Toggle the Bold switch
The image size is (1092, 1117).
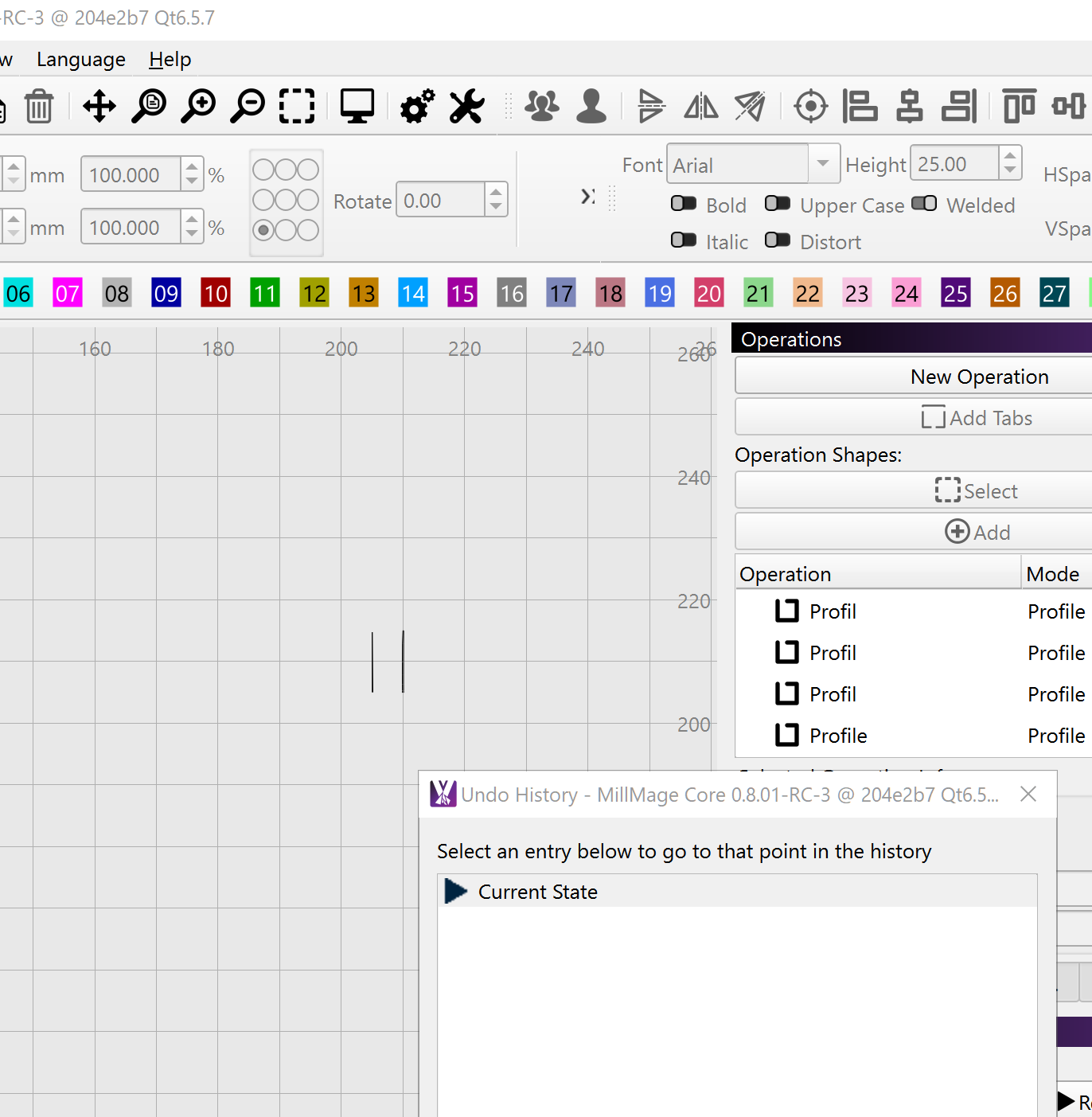coord(684,204)
